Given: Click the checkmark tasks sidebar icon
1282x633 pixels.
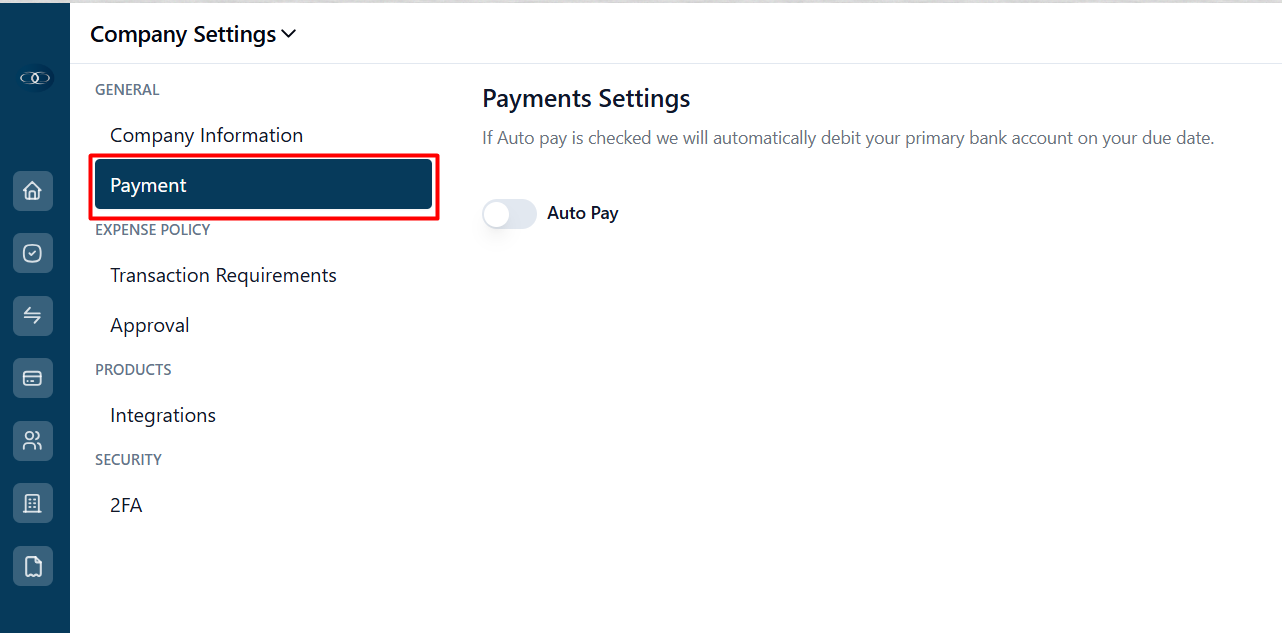Looking at the screenshot, I should click(x=33, y=254).
